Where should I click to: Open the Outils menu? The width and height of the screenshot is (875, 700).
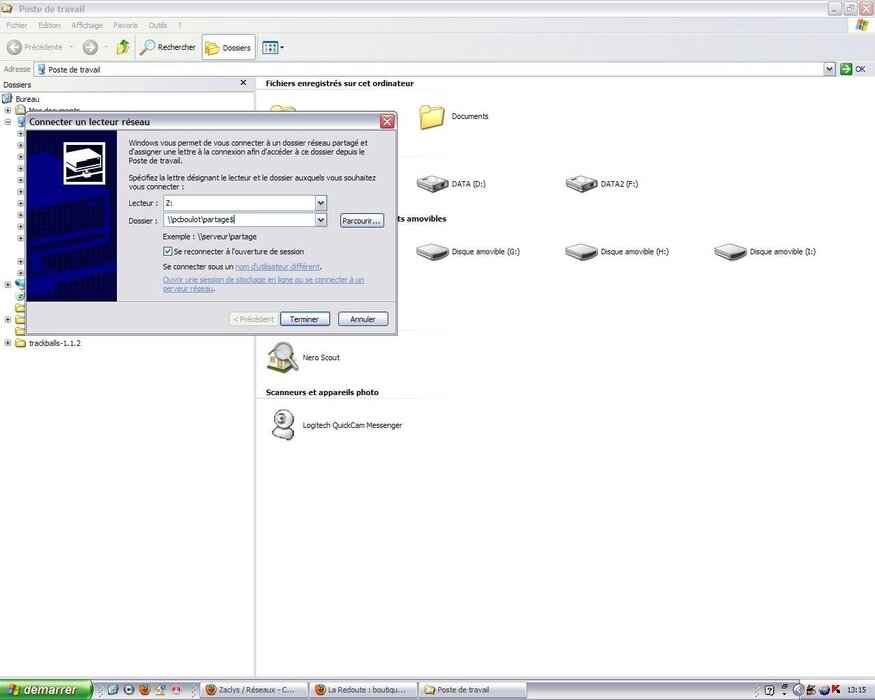[x=157, y=25]
